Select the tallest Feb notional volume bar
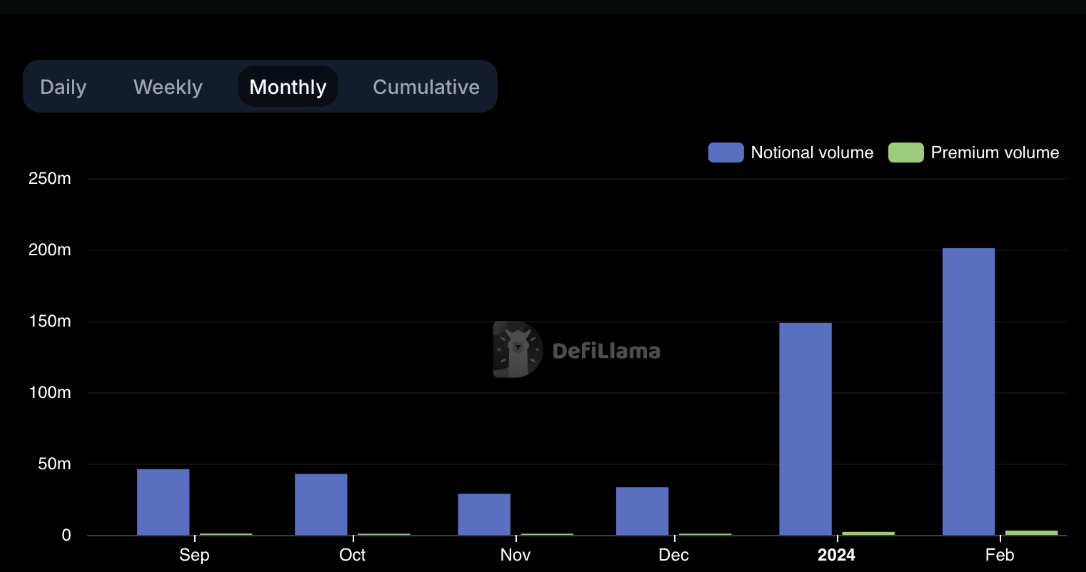The width and height of the screenshot is (1086, 572). [968, 391]
